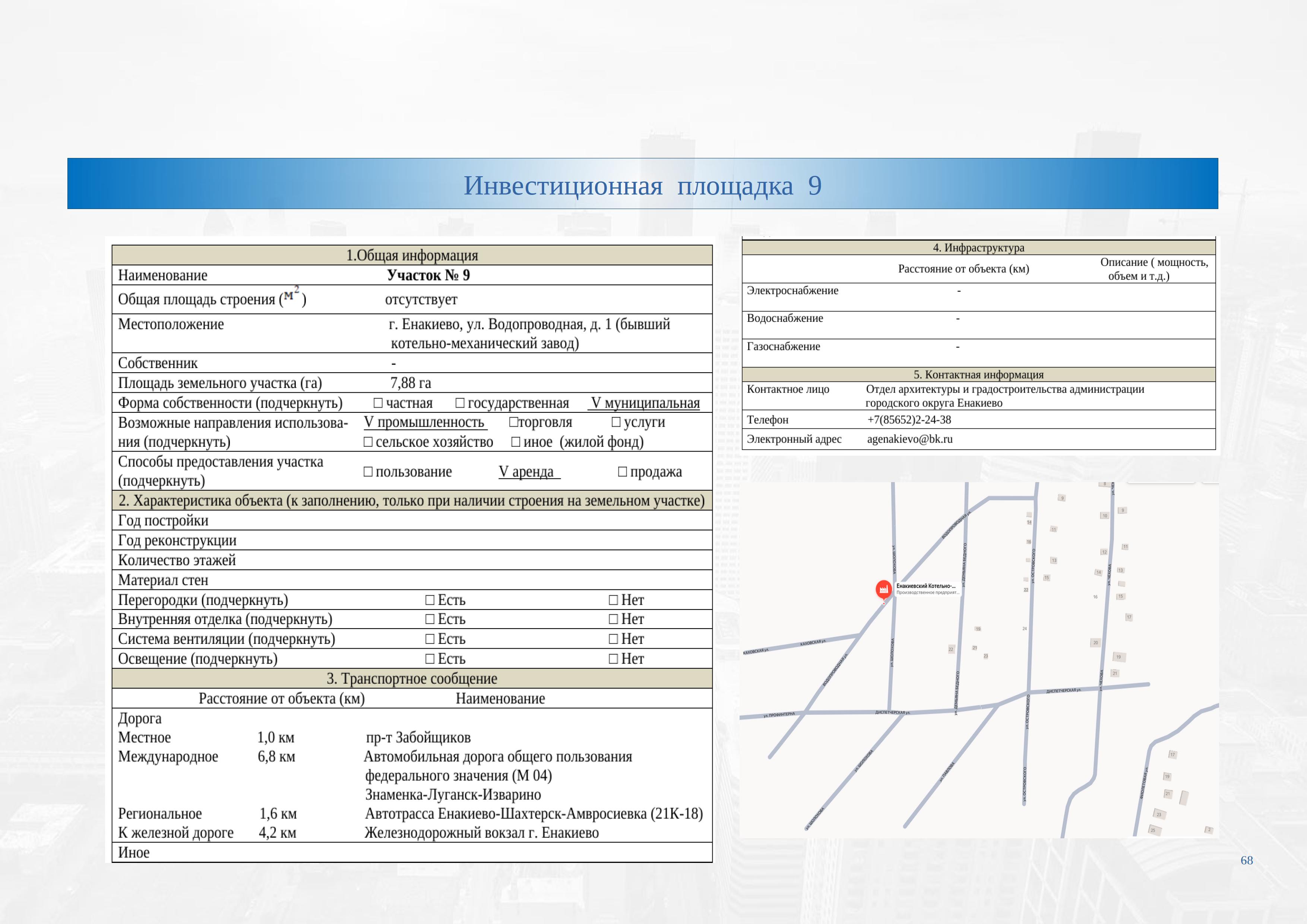
Task: Click the header '1.Общая информация'
Action: point(412,256)
